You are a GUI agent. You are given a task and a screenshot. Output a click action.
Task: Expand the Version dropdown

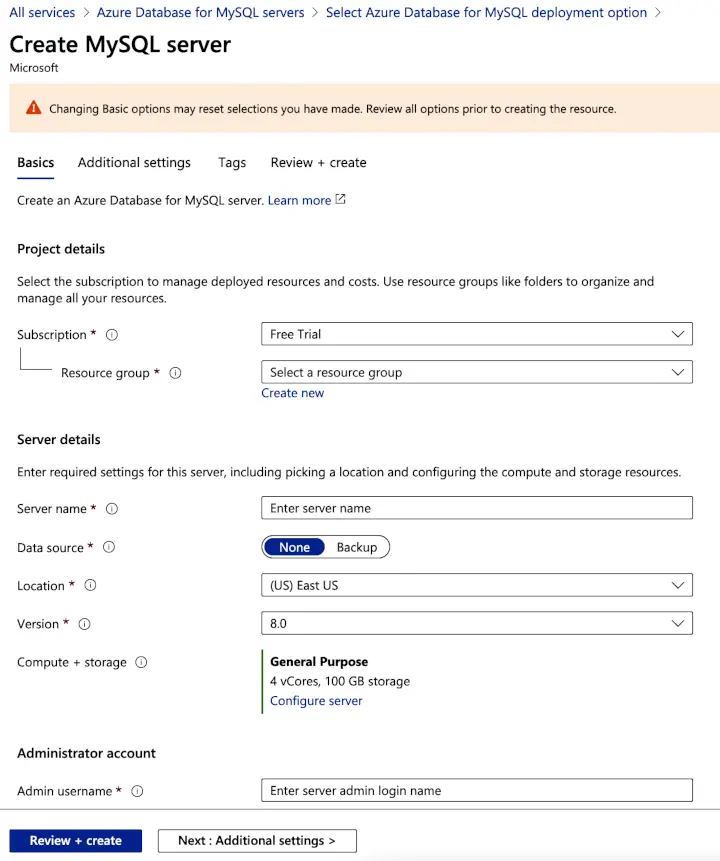476,623
